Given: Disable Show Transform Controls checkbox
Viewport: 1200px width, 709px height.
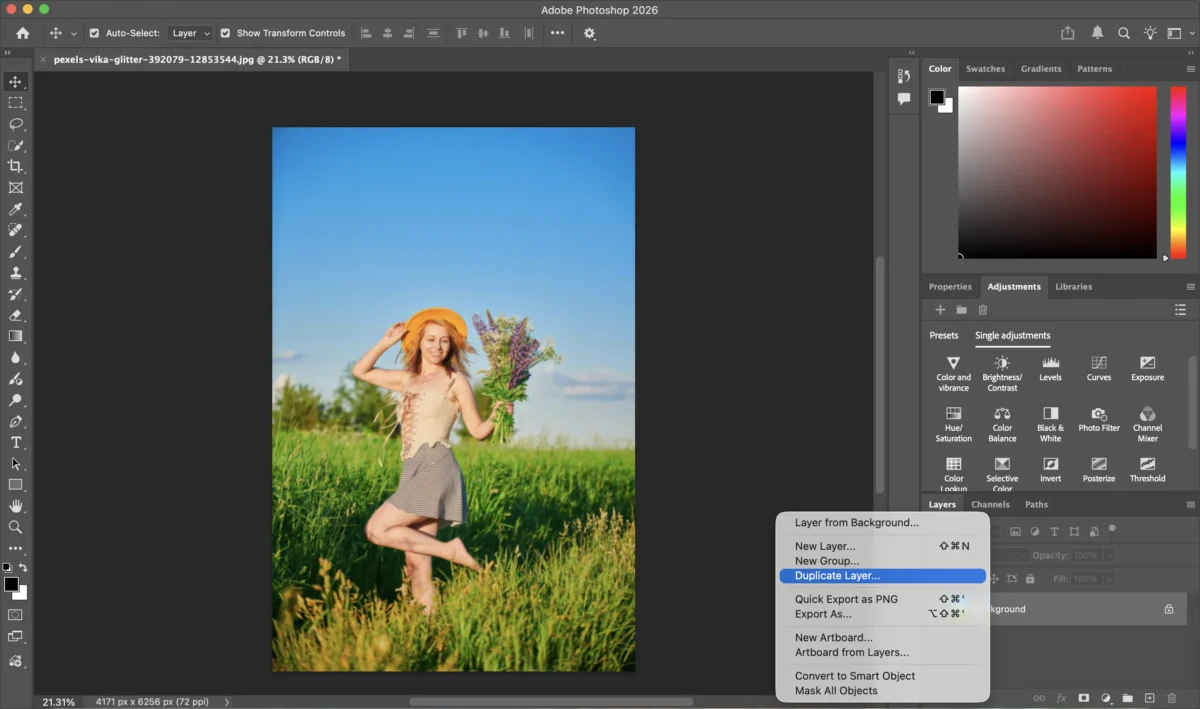Looking at the screenshot, I should point(225,33).
